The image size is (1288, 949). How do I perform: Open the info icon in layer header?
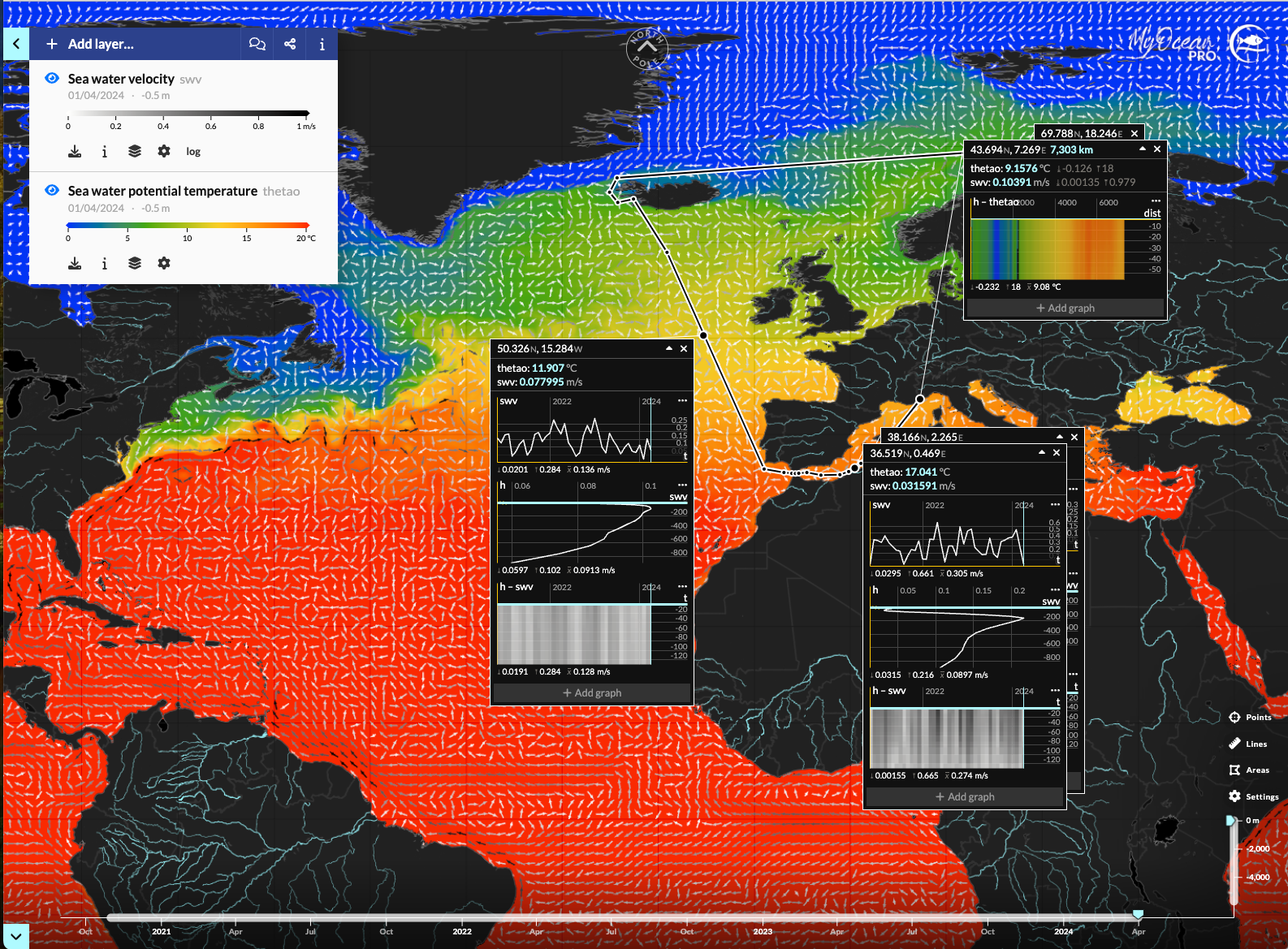(322, 44)
